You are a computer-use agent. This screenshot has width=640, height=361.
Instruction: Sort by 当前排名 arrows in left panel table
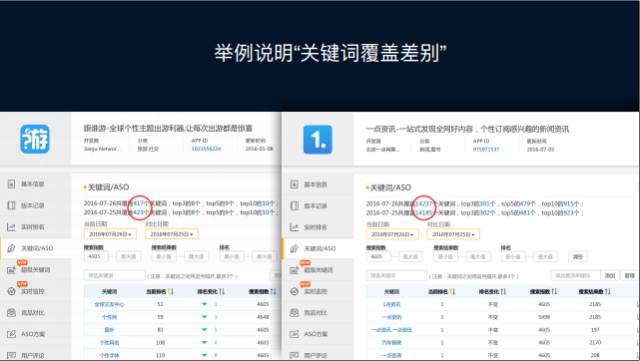tap(171, 291)
